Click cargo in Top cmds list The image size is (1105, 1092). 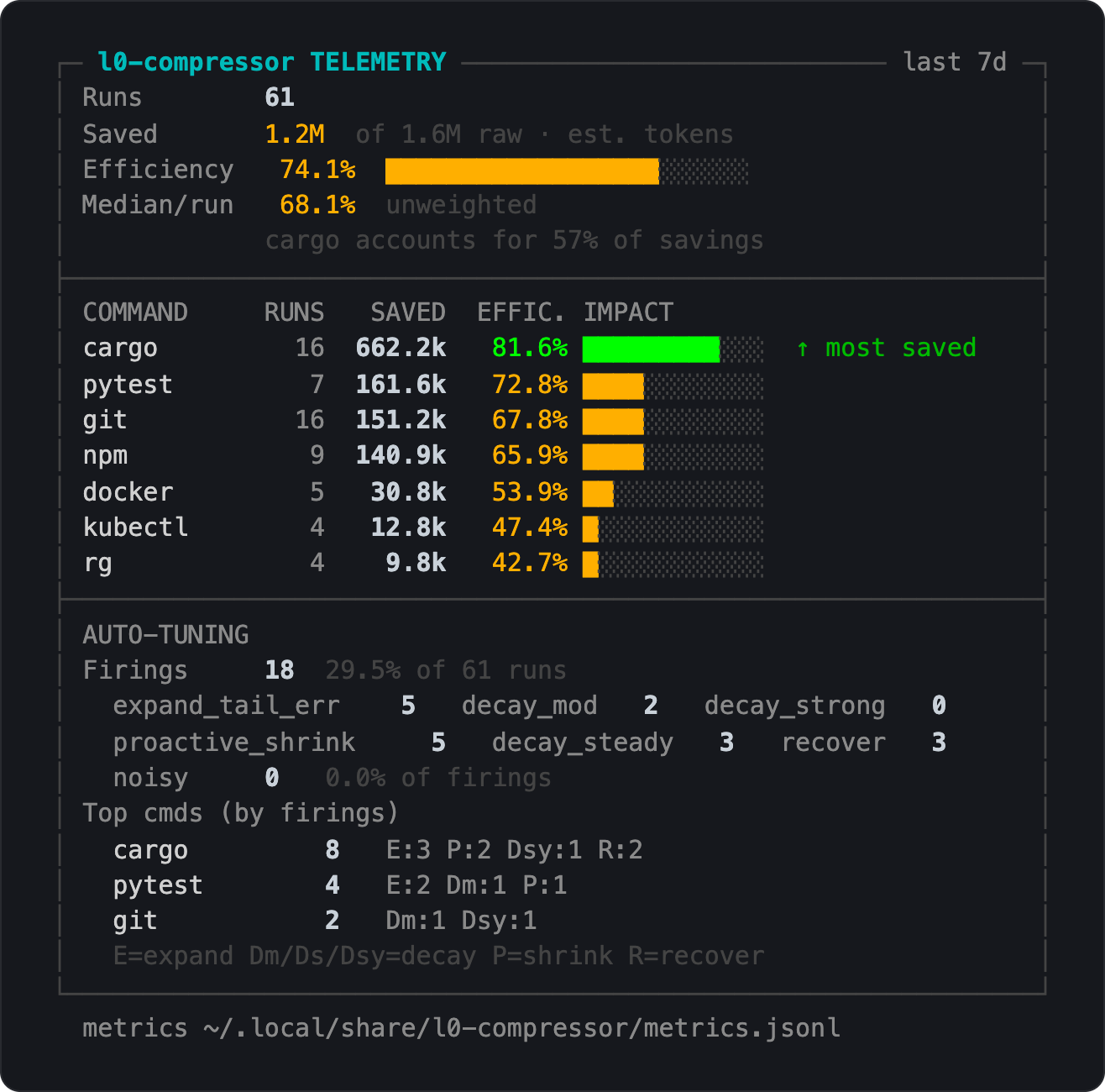tap(150, 850)
